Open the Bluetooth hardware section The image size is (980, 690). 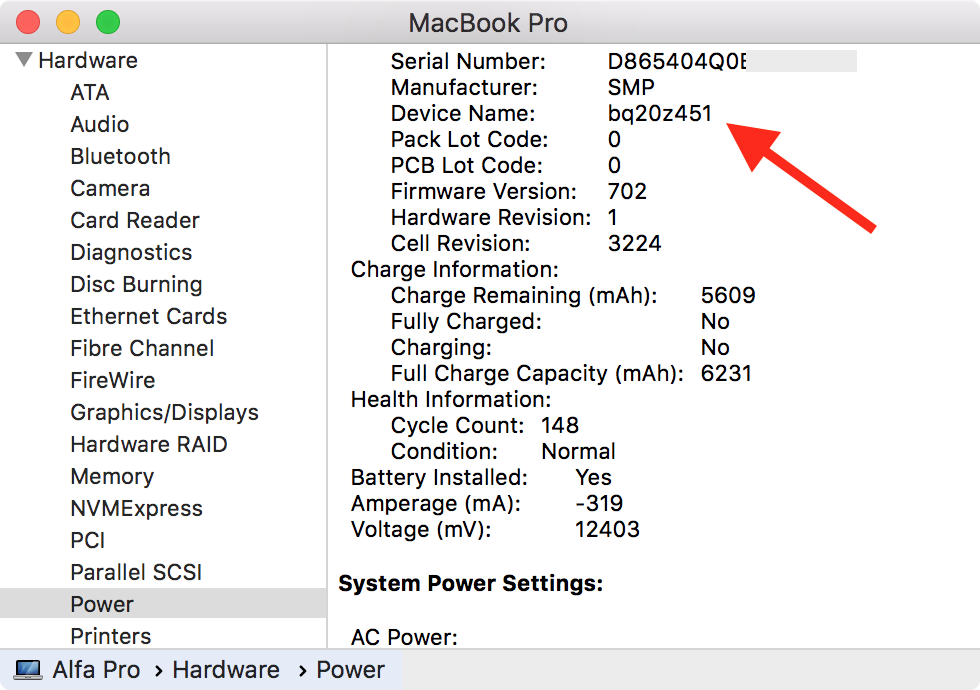tap(120, 156)
